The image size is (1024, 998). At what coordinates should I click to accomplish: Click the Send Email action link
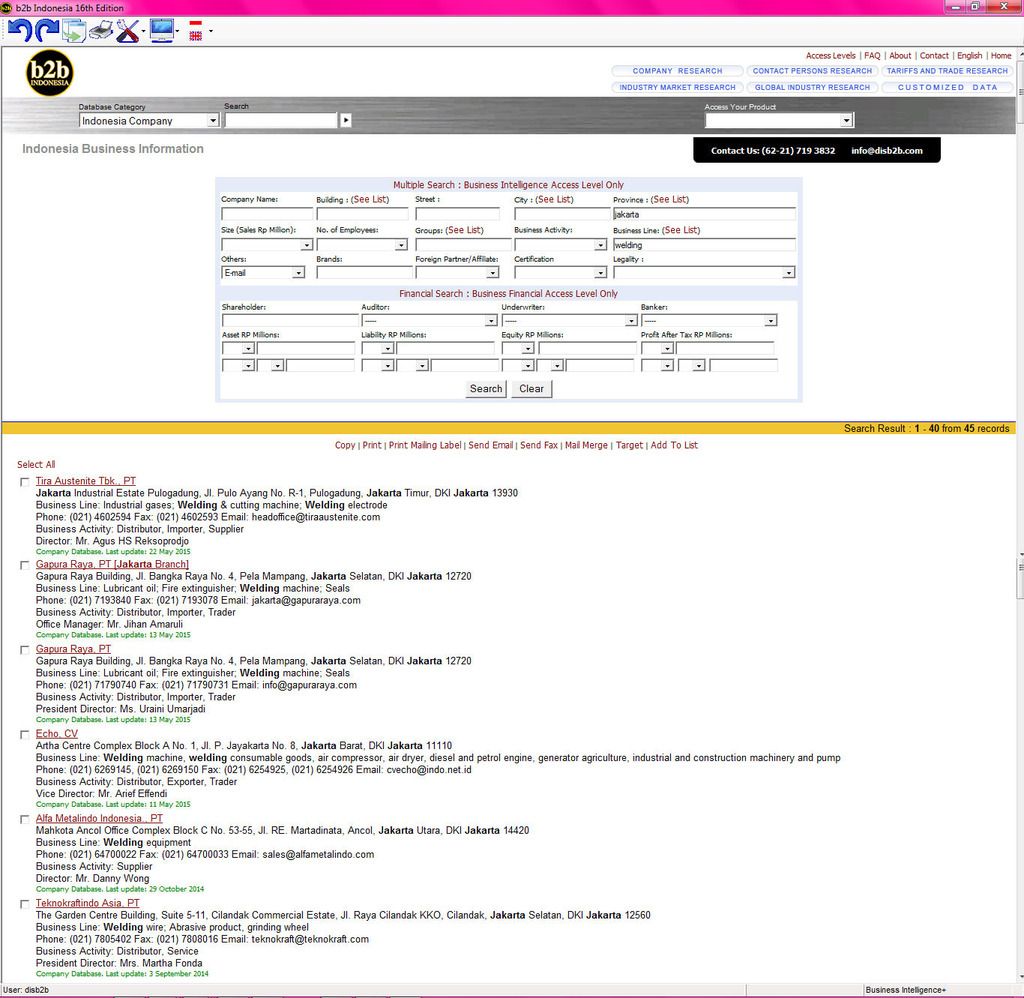[x=490, y=445]
